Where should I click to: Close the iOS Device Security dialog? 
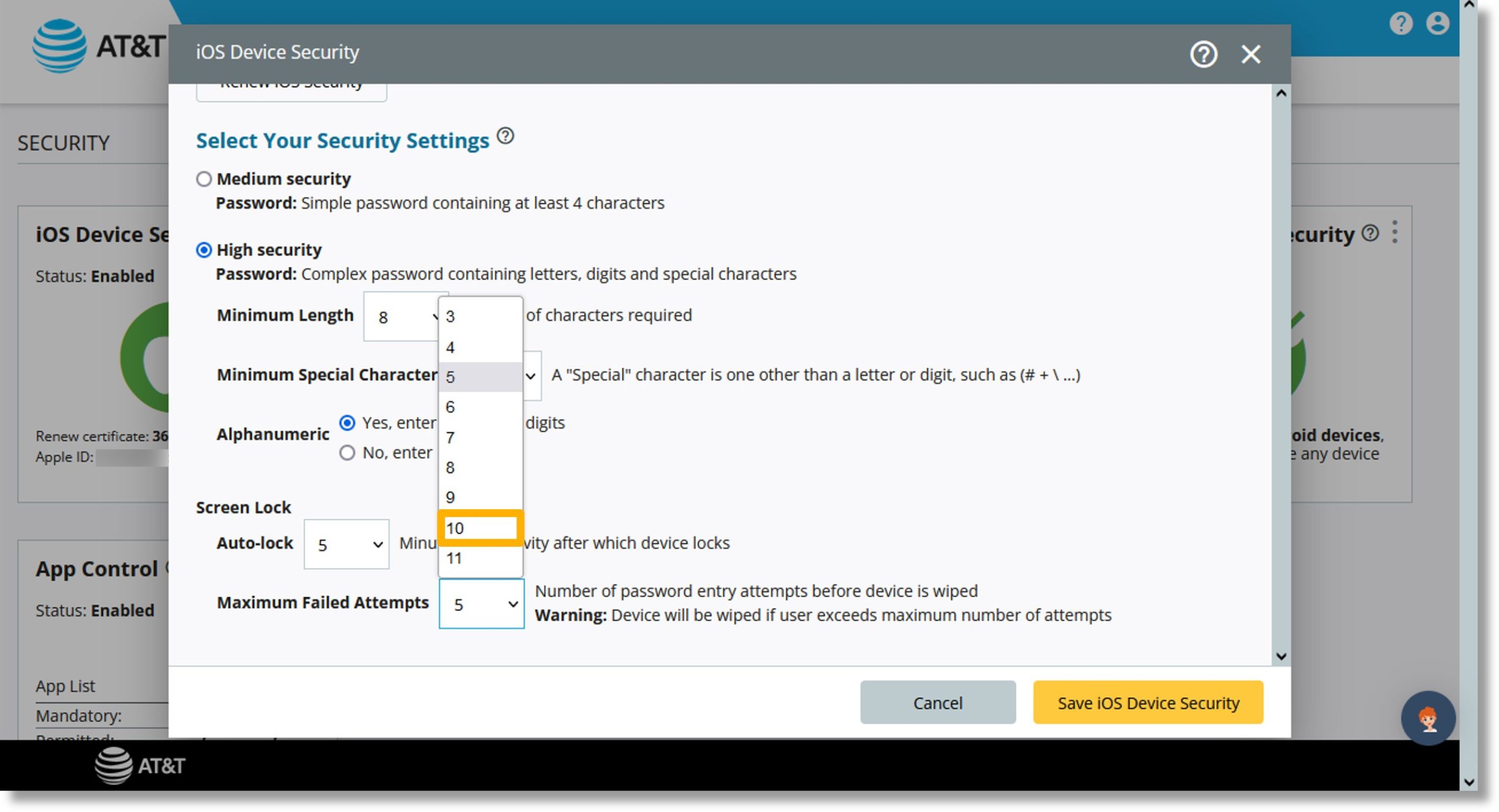pos(1251,54)
